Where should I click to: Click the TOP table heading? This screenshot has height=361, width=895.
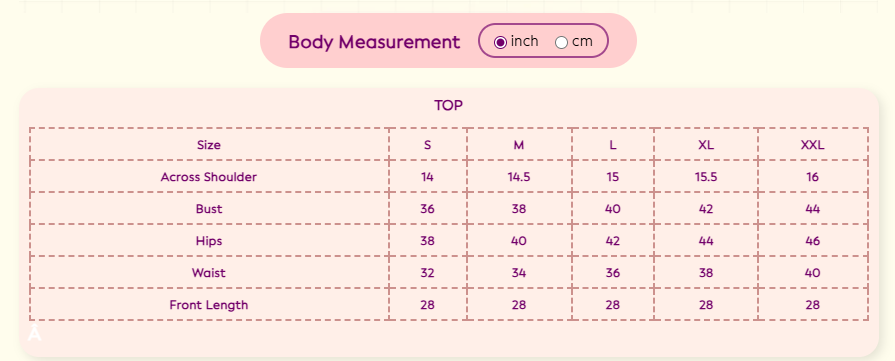coord(448,105)
